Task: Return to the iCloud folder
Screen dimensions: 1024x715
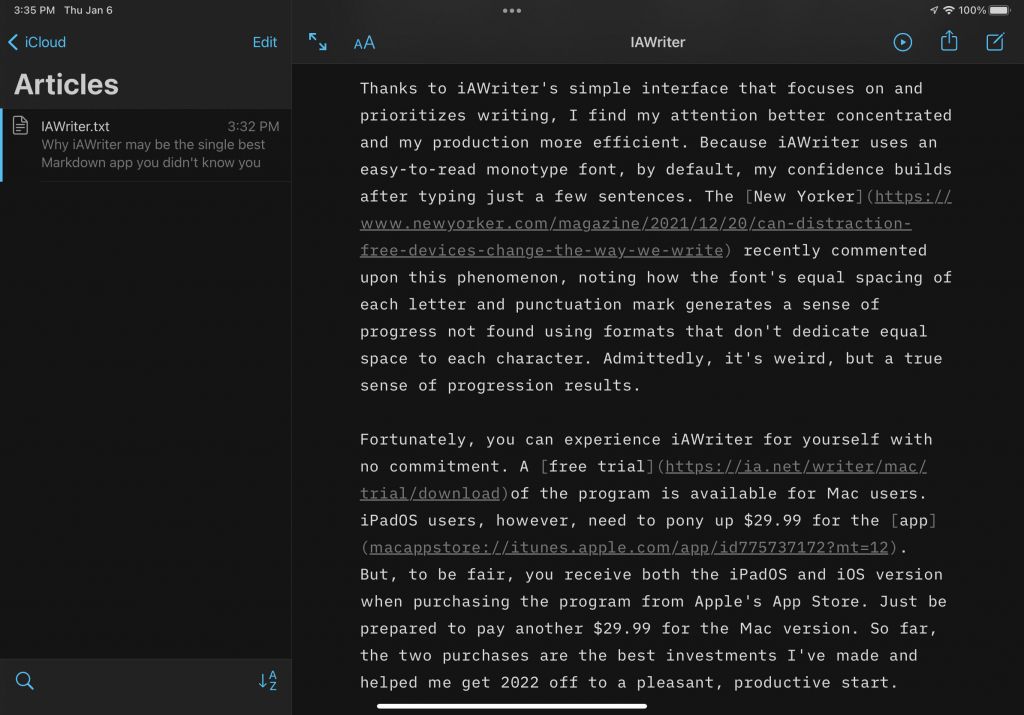Action: coord(38,42)
